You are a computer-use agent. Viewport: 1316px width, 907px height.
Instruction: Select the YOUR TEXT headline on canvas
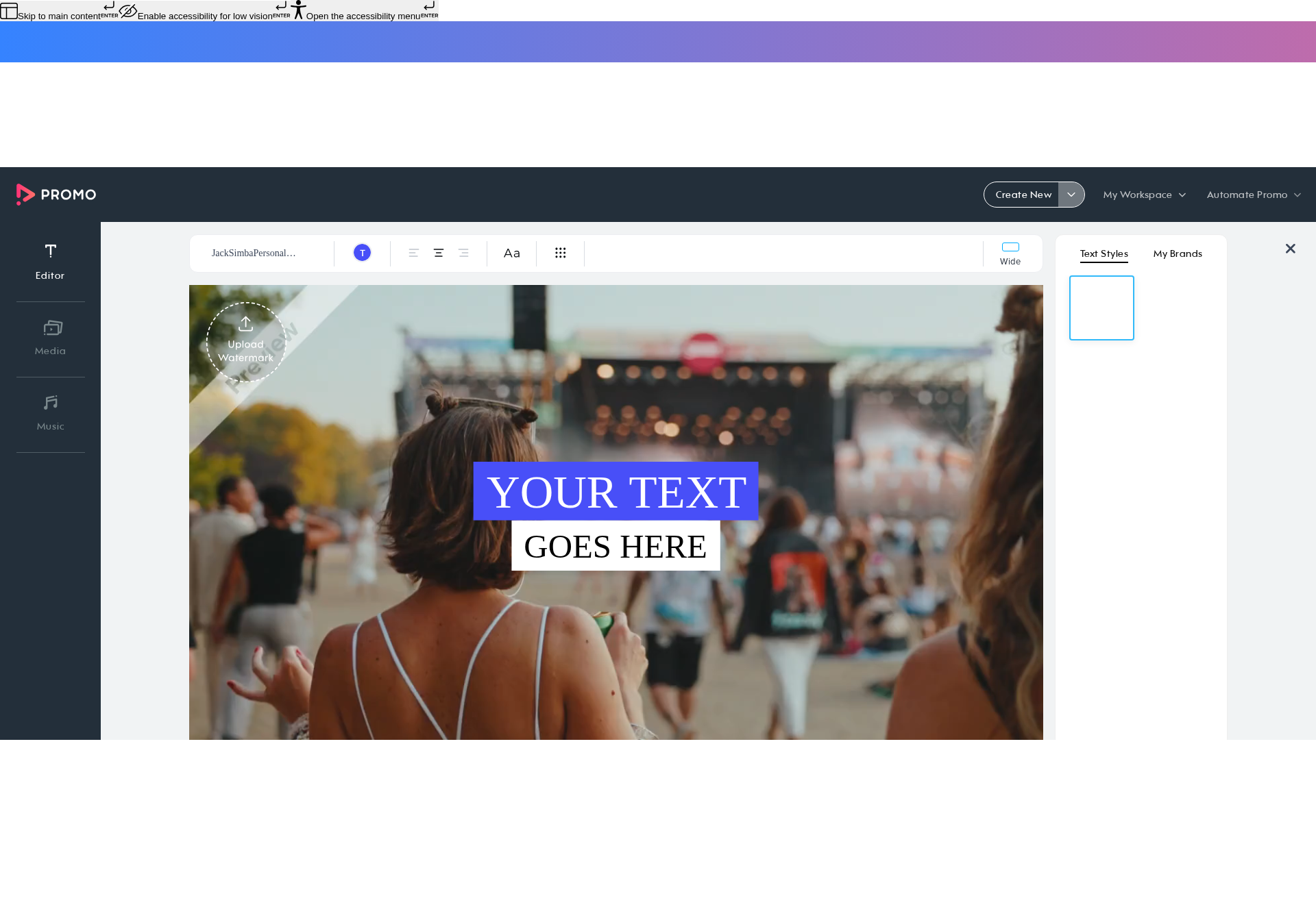(616, 491)
